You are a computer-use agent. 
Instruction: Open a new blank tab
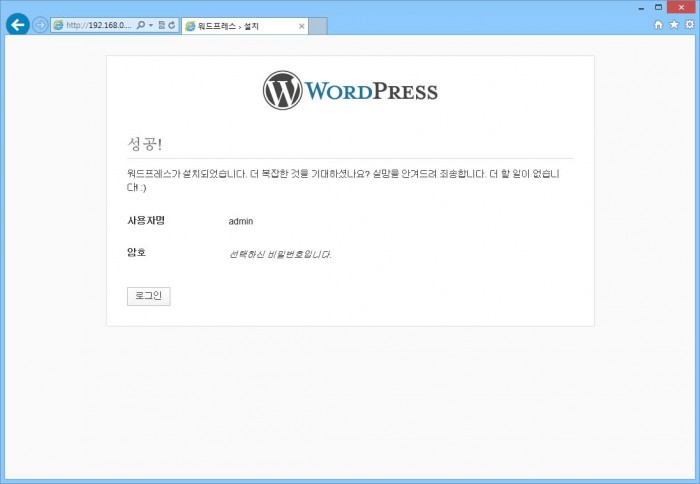tap(318, 26)
